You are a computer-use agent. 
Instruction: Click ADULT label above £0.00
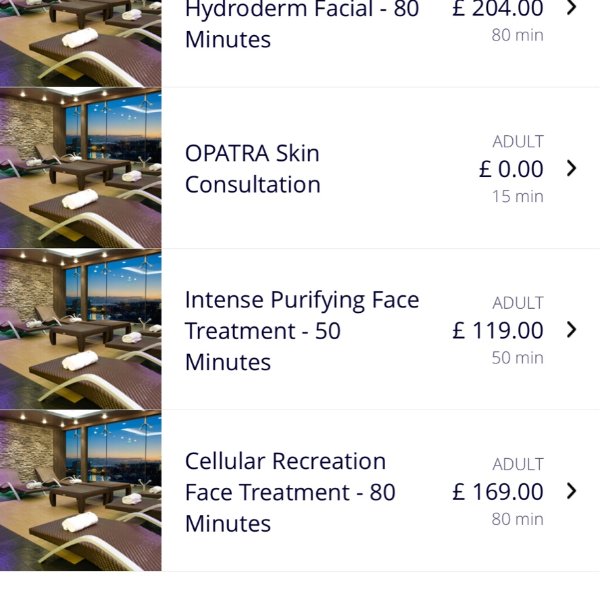517,142
